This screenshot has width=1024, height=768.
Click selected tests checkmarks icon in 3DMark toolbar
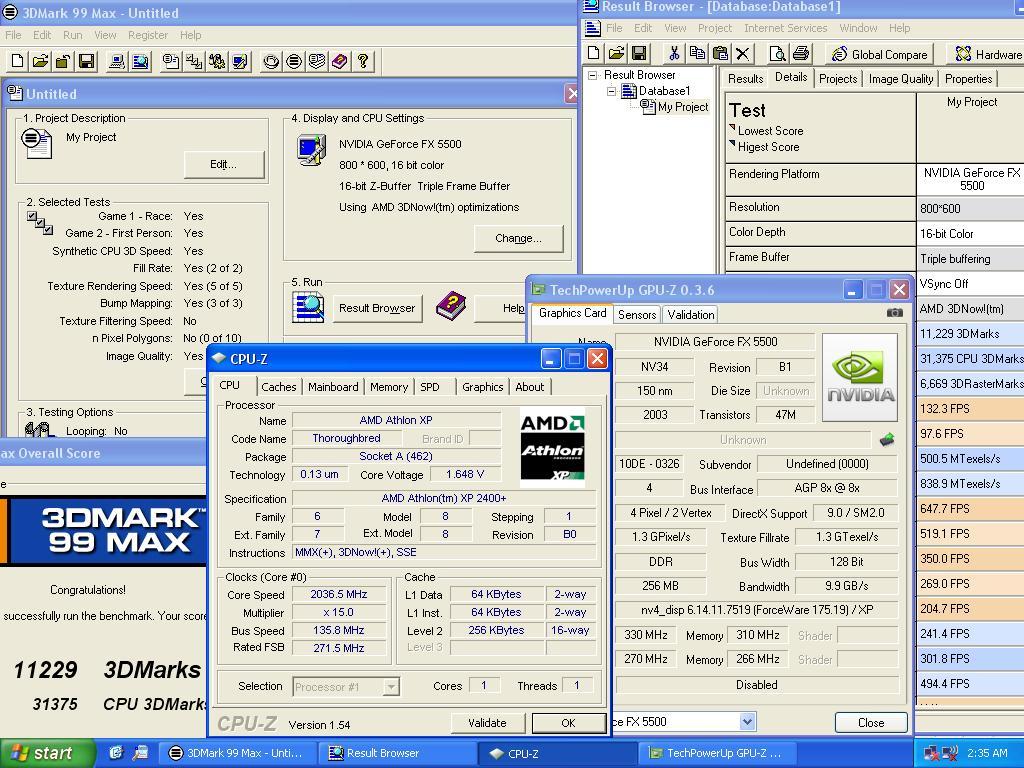coord(194,61)
